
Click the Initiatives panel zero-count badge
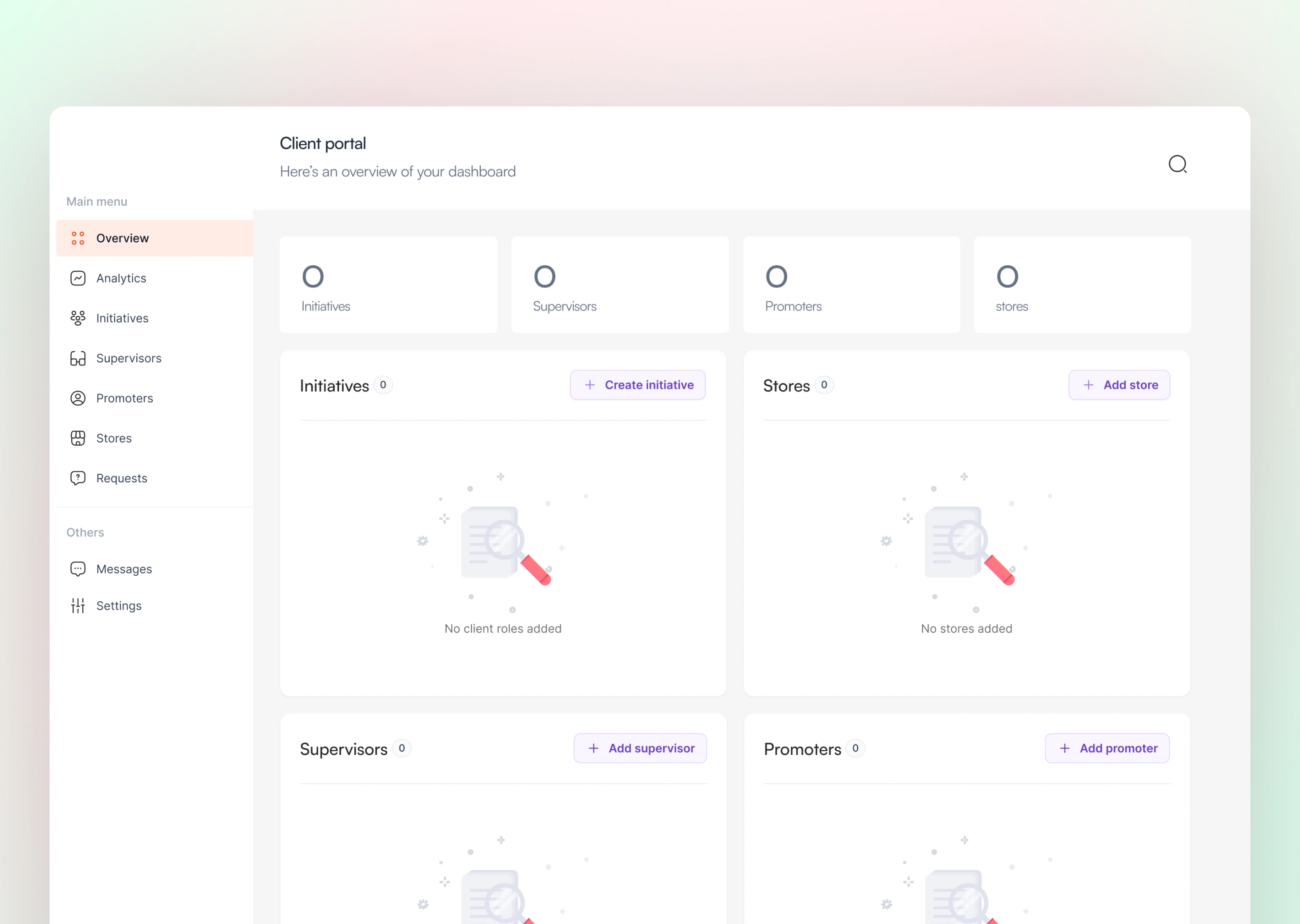(383, 385)
